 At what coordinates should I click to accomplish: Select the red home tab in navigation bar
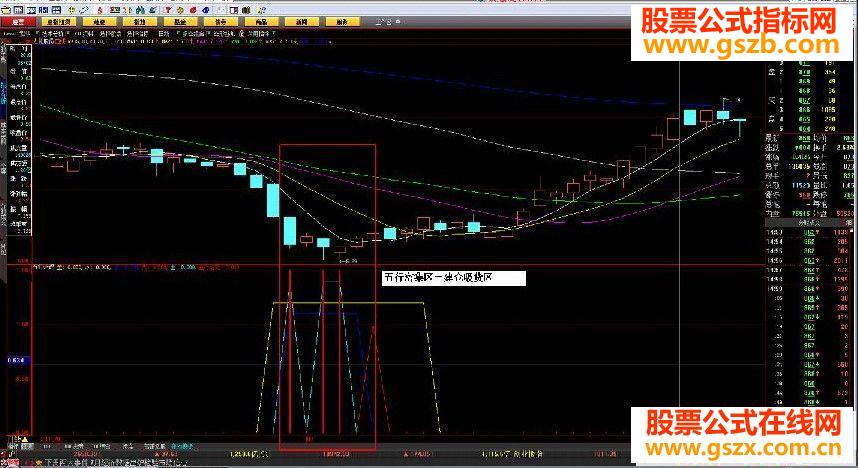point(19,20)
